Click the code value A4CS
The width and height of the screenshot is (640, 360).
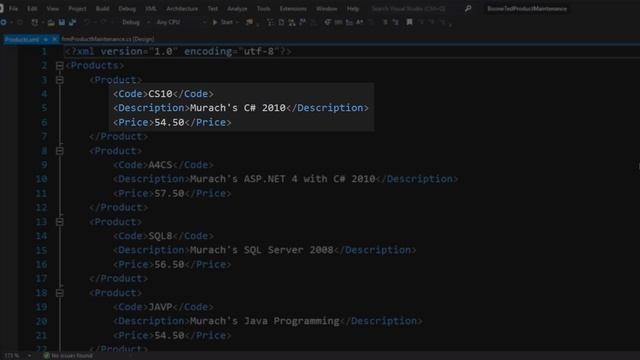click(x=160, y=165)
